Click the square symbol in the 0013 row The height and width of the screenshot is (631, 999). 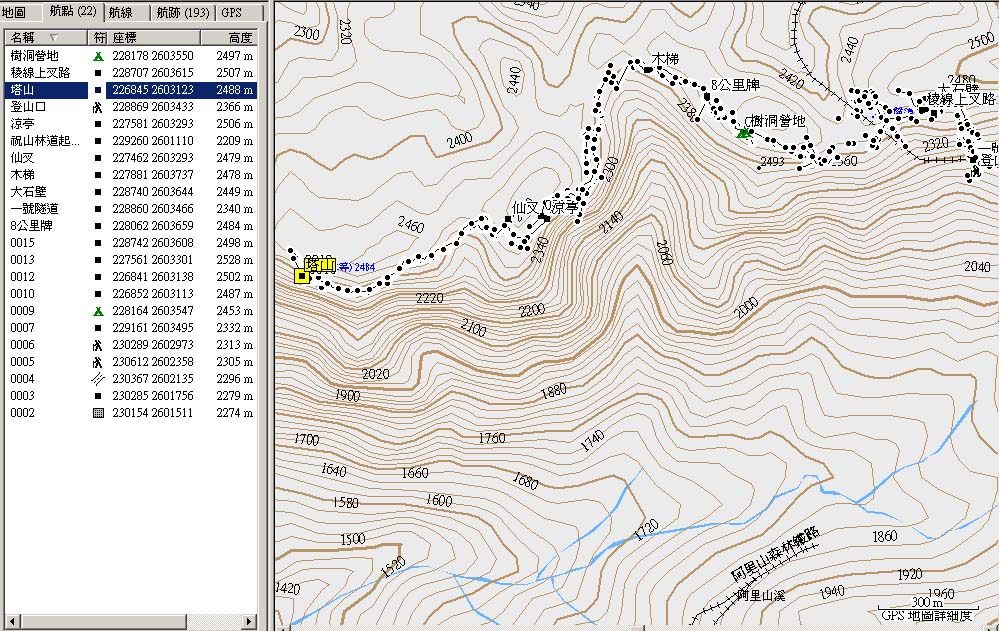point(98,260)
